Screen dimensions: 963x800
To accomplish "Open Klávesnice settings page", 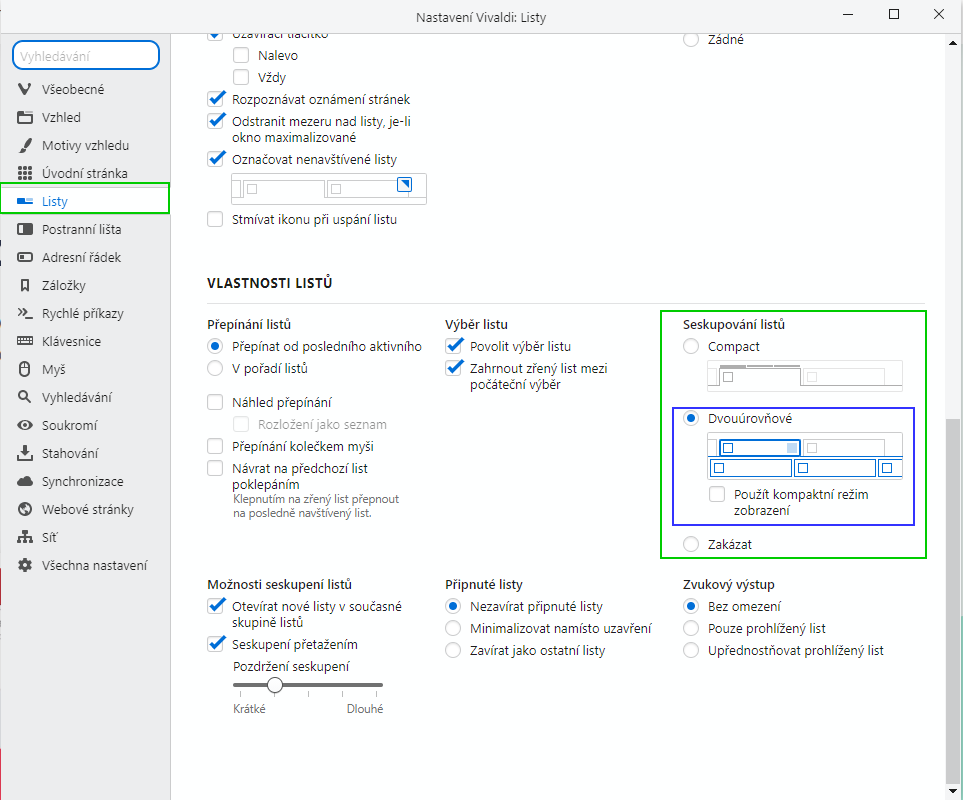I will pos(85,341).
